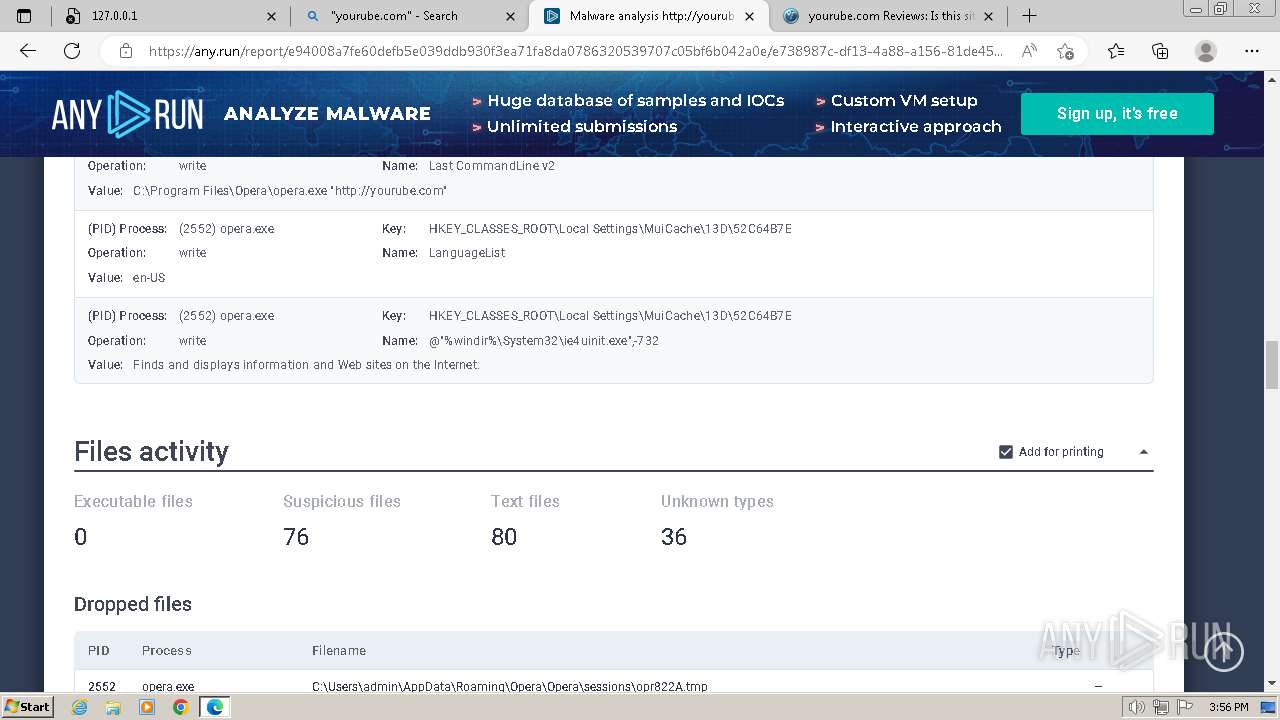Click the Huge database of samples text
The height and width of the screenshot is (720, 1280).
coord(636,101)
